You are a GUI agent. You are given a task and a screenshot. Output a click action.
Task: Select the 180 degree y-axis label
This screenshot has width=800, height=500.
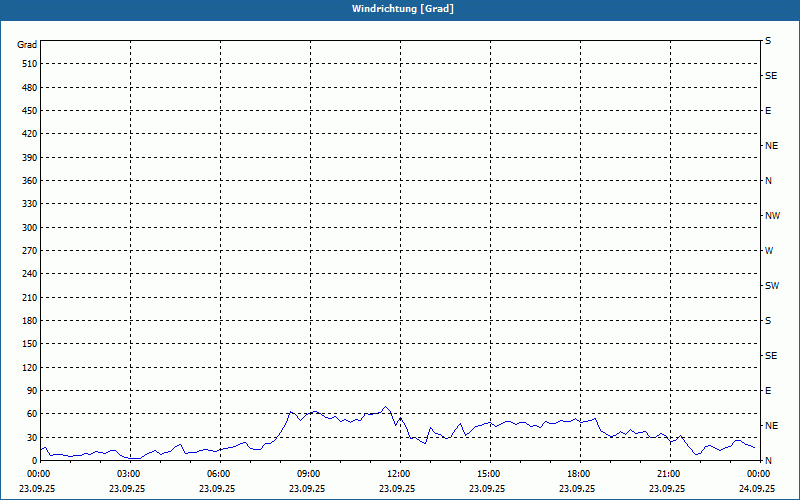pyautogui.click(x=28, y=321)
